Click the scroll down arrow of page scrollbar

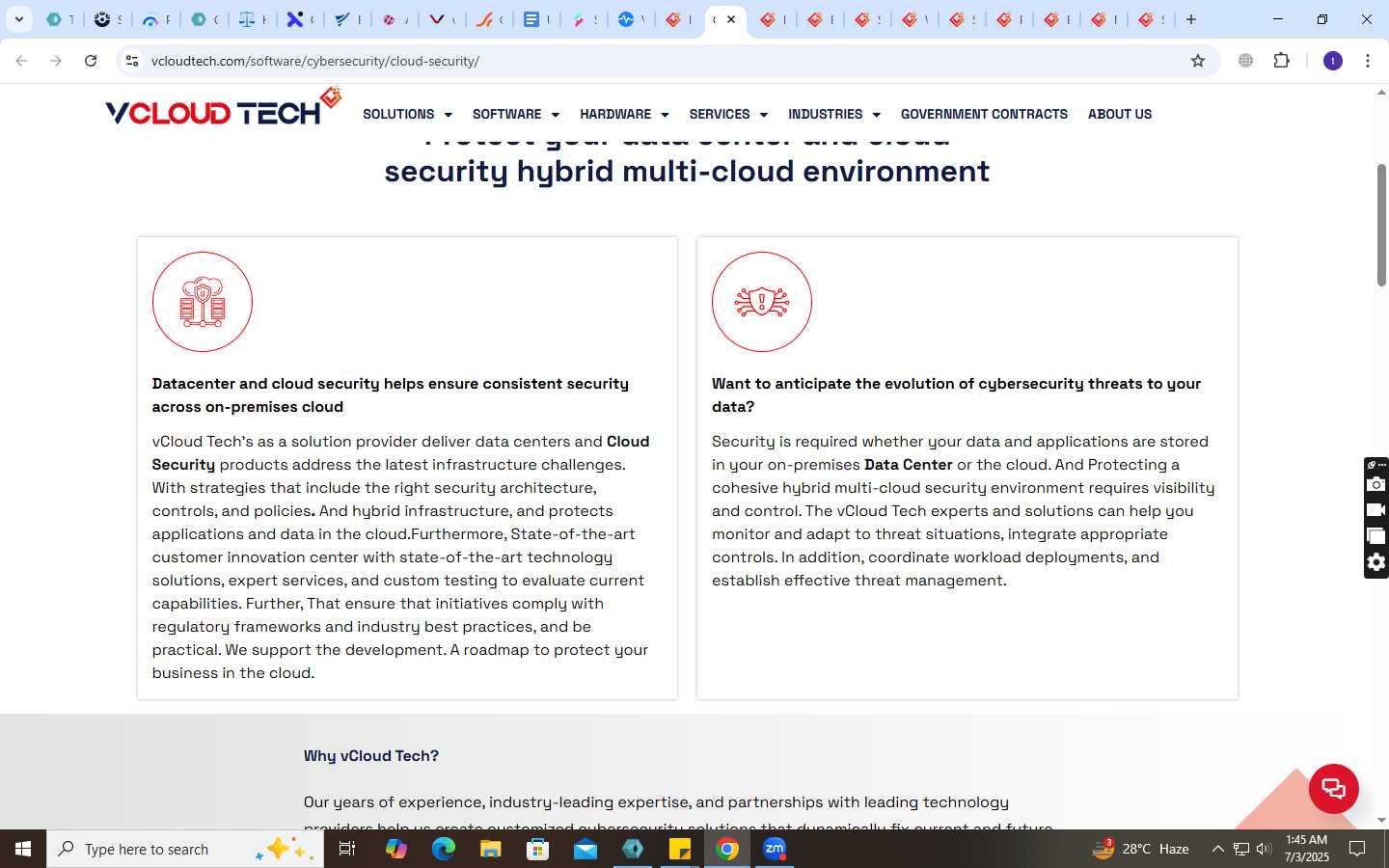coord(1381,821)
